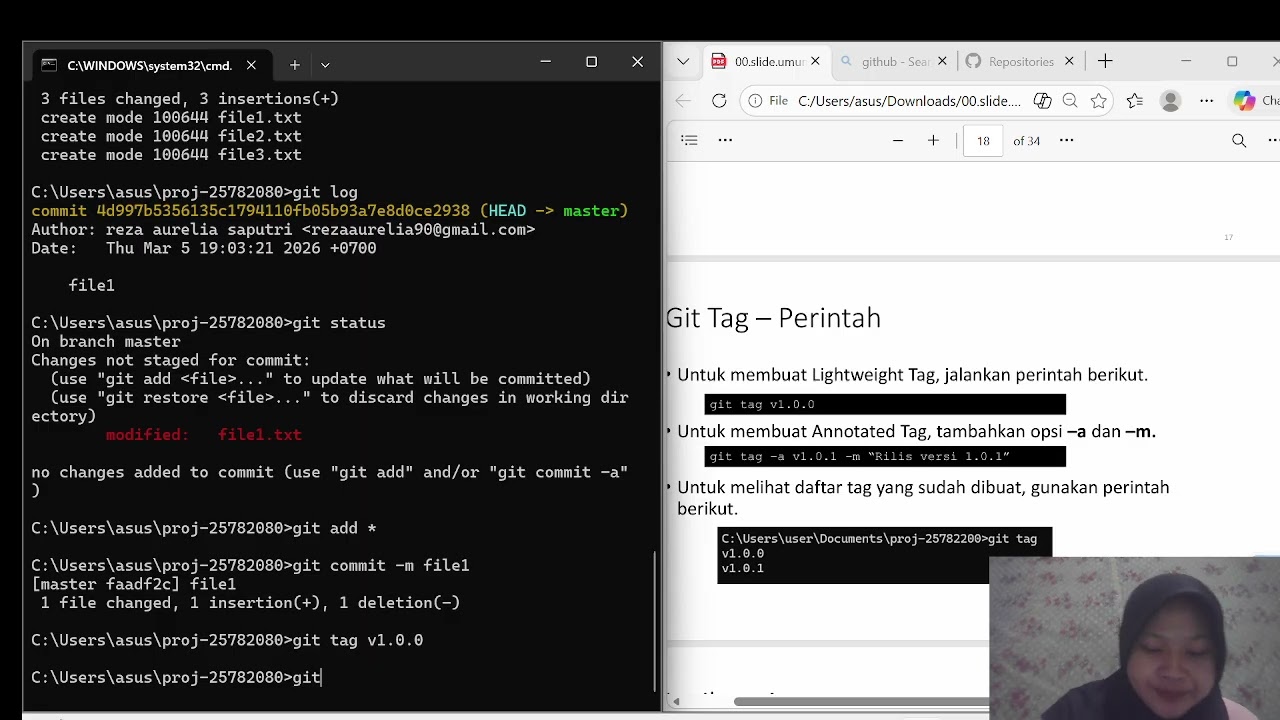Viewport: 1280px width, 720px height.
Task: Open the Favorites list
Action: 1135,101
